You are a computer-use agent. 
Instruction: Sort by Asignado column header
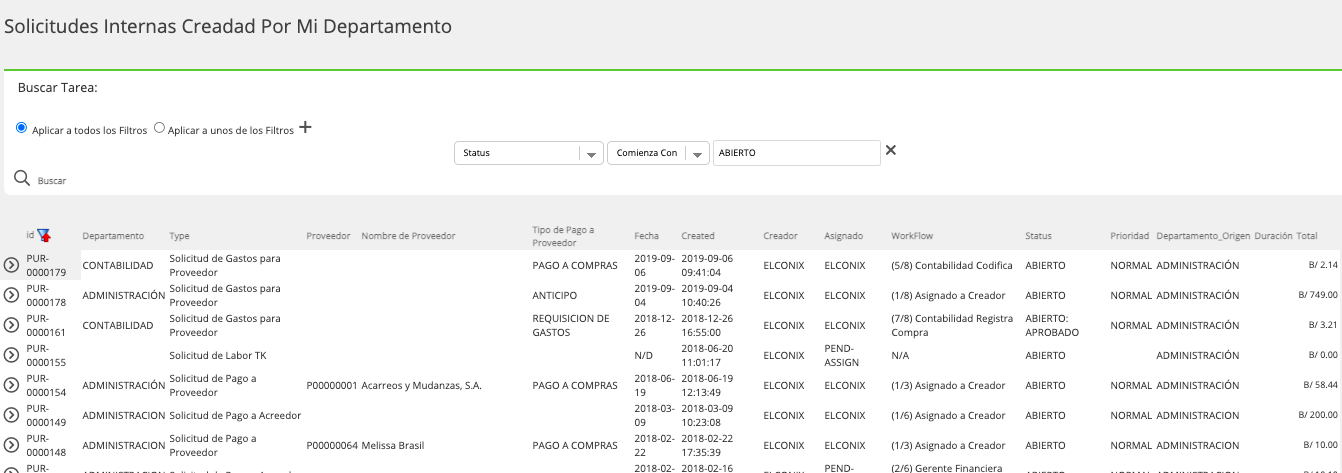click(844, 236)
